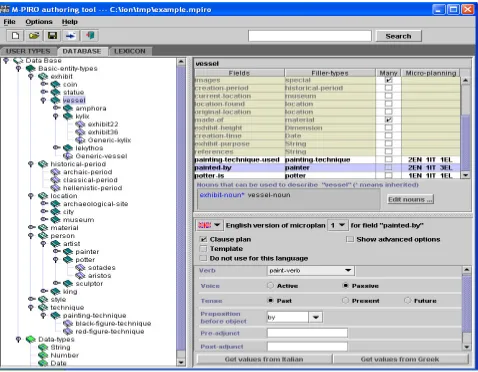Image resolution: width=478 pixels, height=372 pixels.
Task: Switch to the USER TYPES tab
Action: 28,51
